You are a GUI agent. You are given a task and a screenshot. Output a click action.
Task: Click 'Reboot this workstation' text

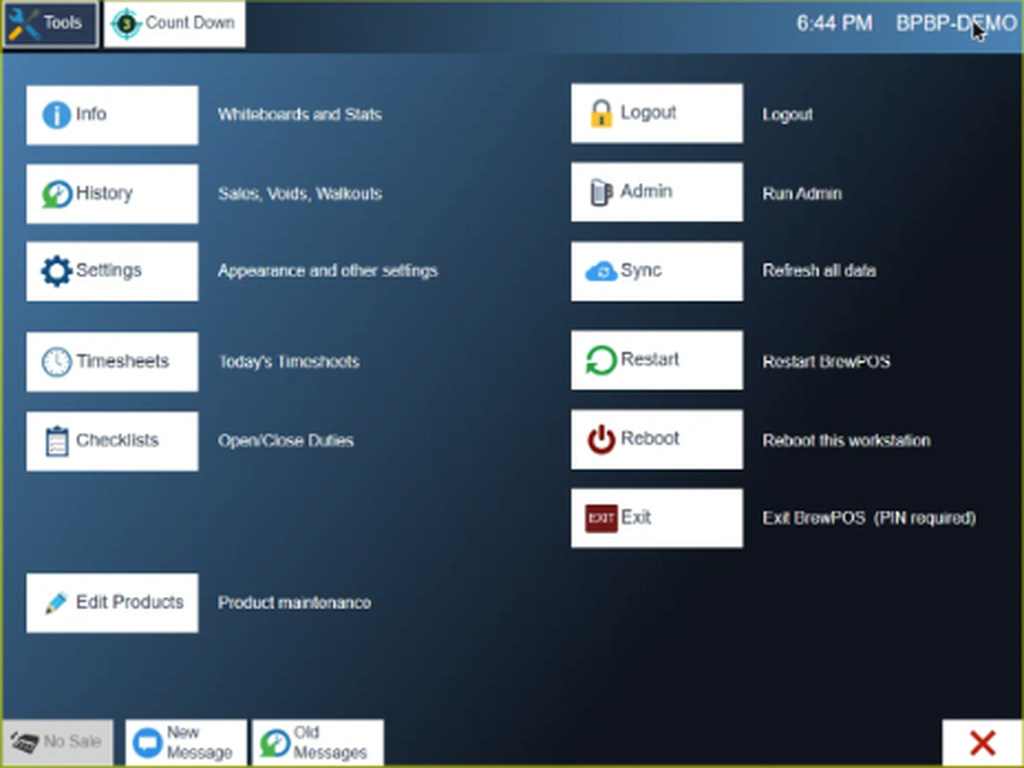pyautogui.click(x=846, y=441)
